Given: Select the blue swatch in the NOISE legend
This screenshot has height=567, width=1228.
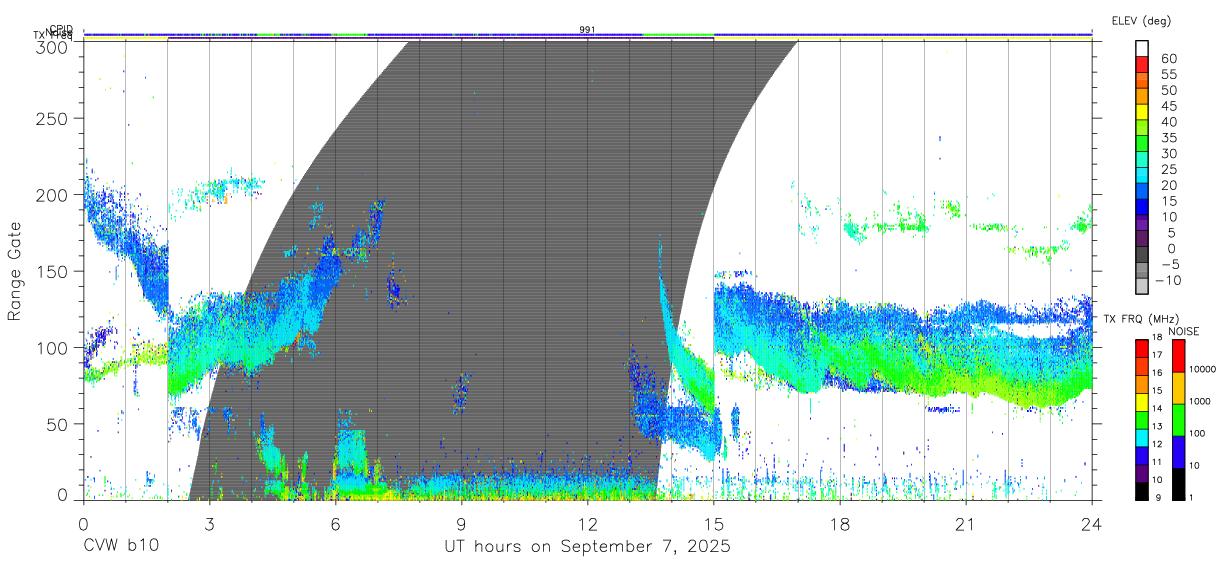Looking at the screenshot, I should (1177, 452).
